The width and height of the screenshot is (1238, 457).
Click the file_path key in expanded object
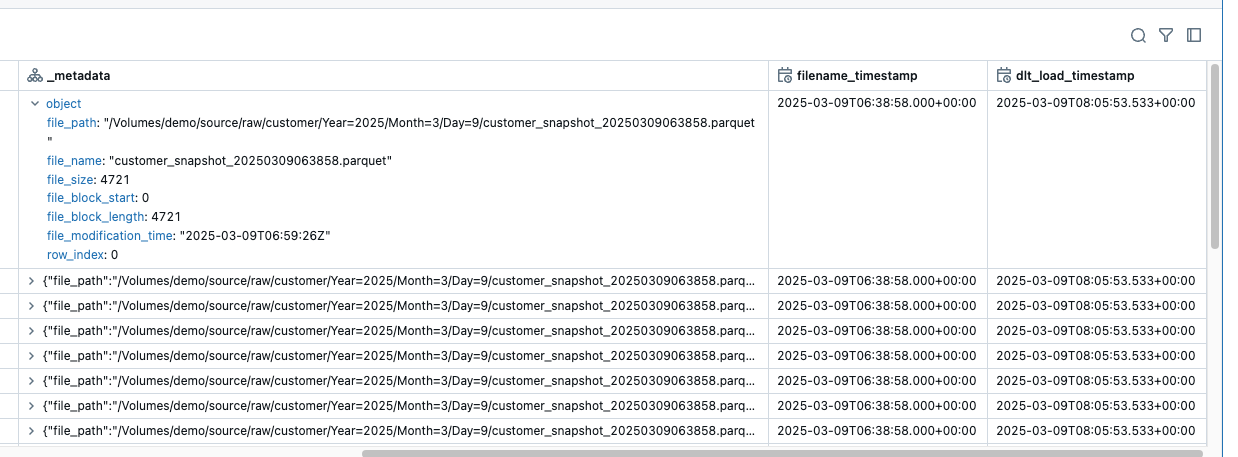coord(71,123)
